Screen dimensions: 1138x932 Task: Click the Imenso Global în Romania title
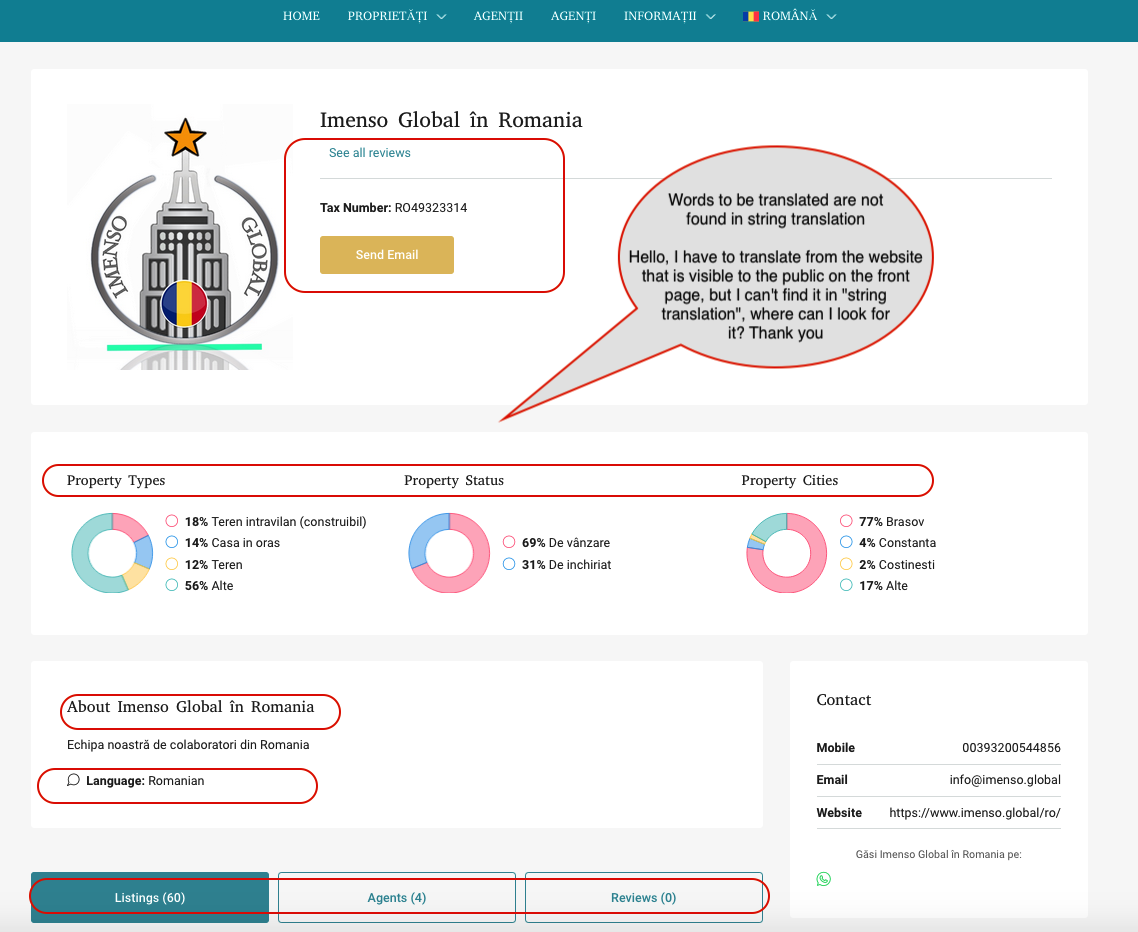(451, 120)
